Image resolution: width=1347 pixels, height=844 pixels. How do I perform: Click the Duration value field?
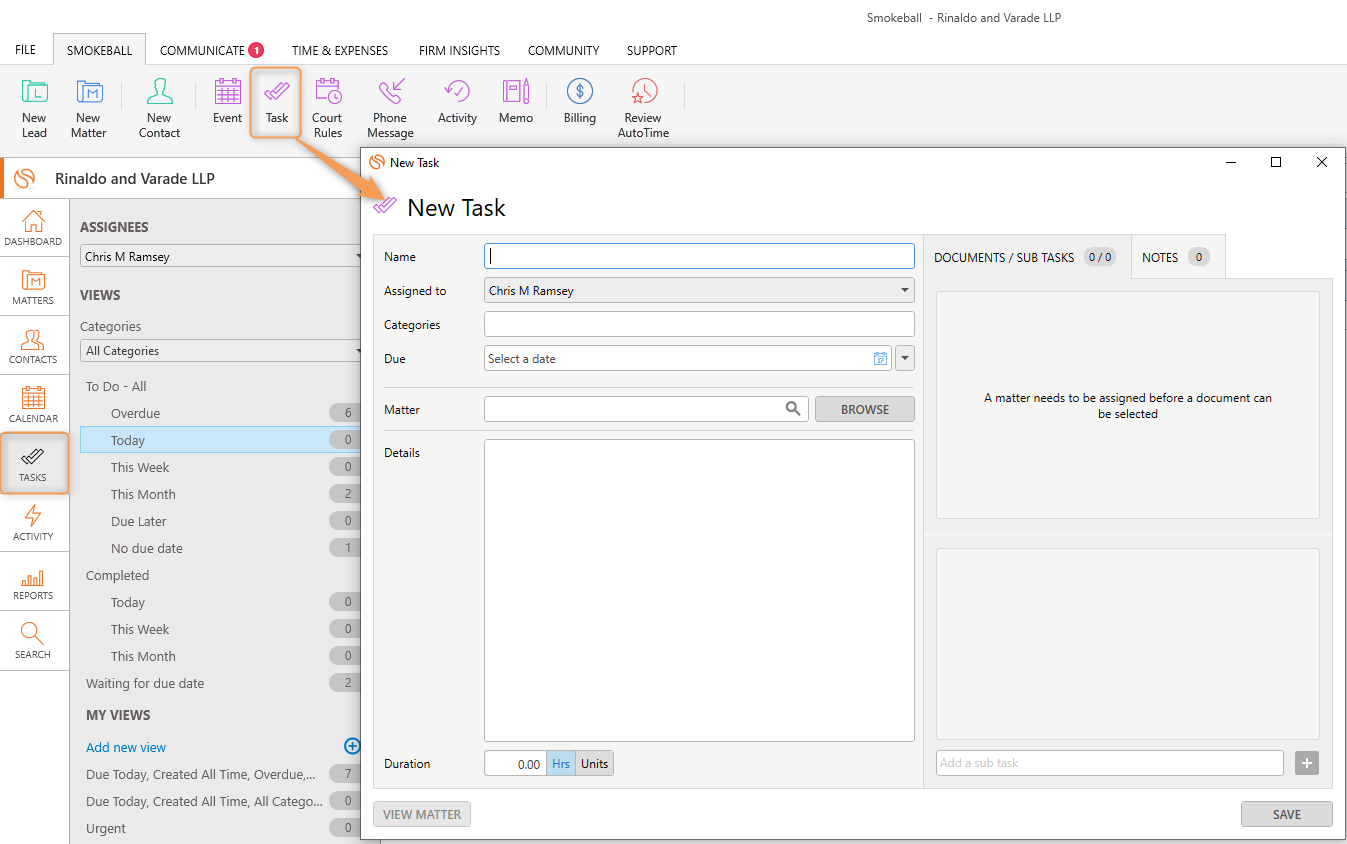click(515, 763)
